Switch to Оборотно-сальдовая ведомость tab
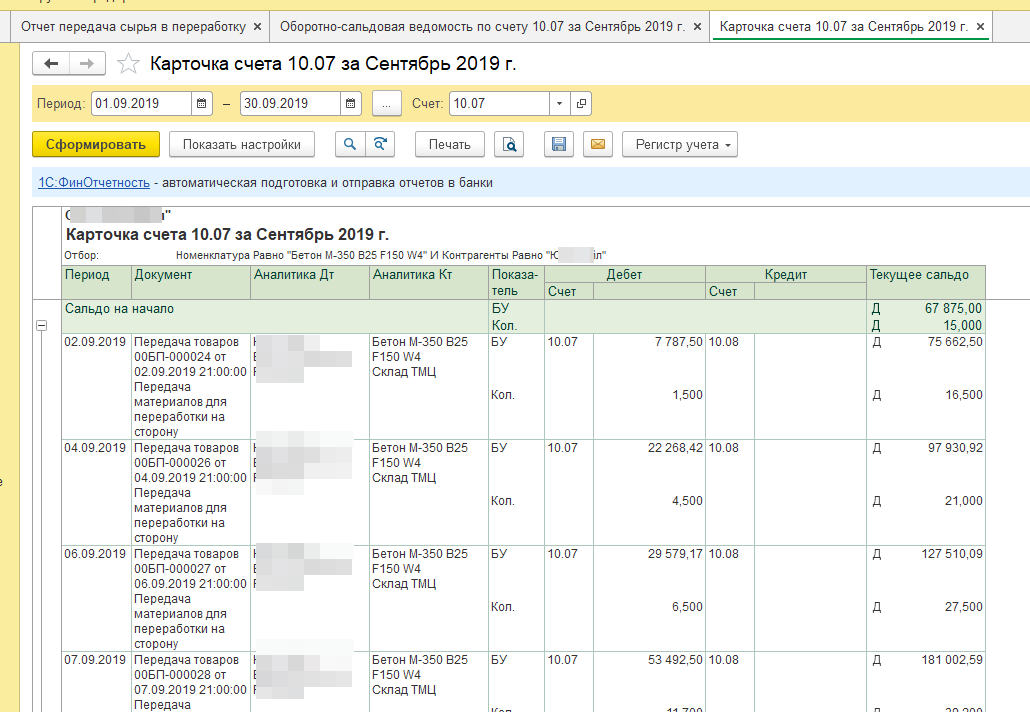The width and height of the screenshot is (1030, 712). 483,26
